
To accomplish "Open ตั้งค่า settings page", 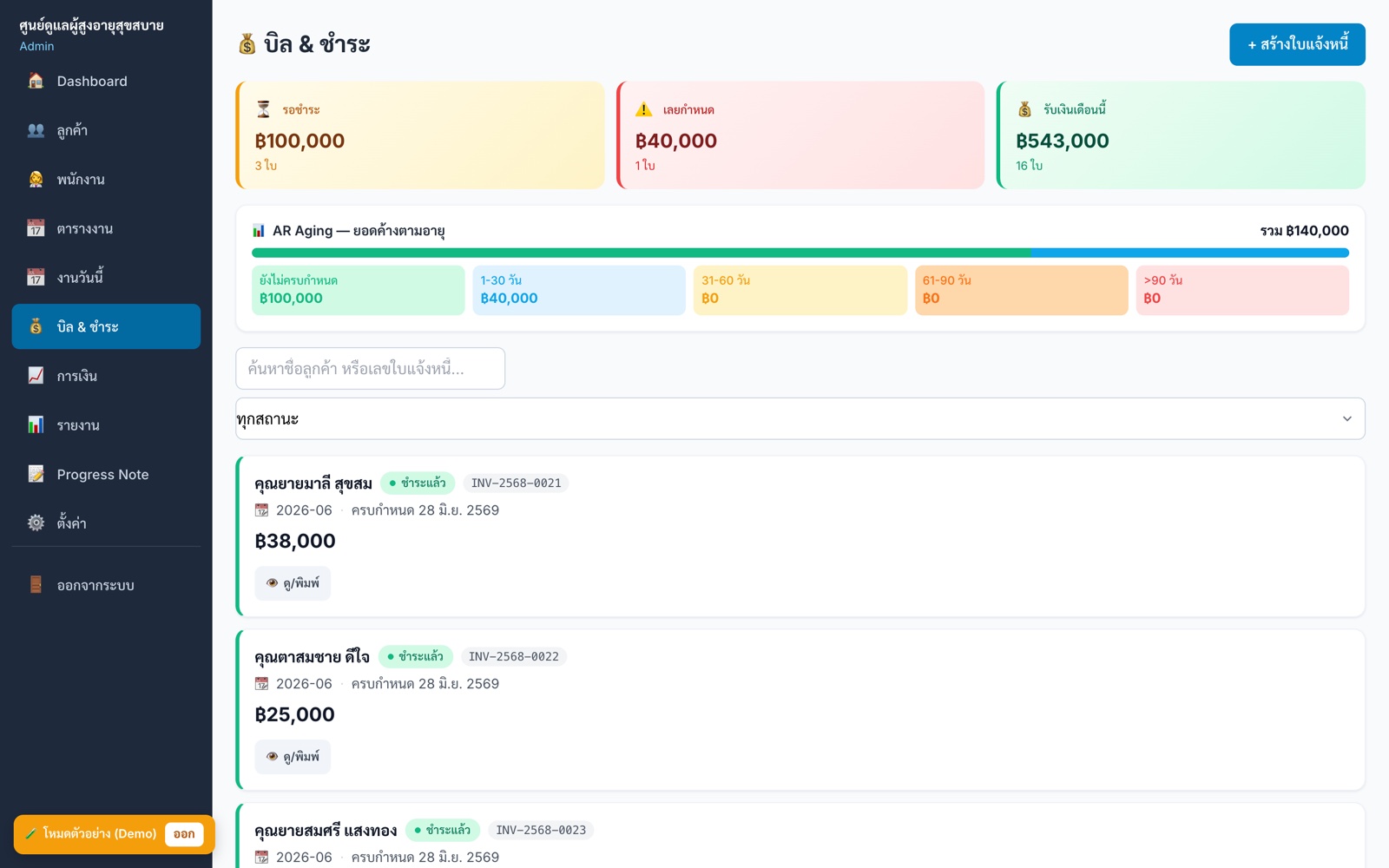I will coord(106,523).
